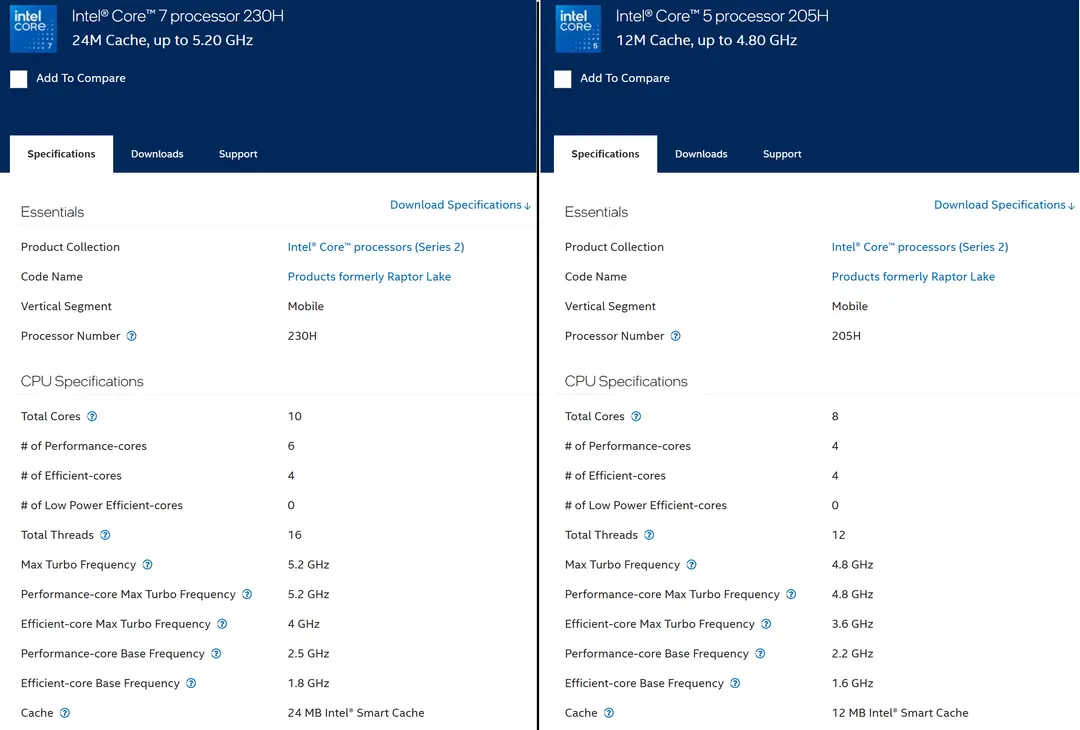This screenshot has height=730, width=1080.
Task: Click the "Intel® Core™ 7 processor 230H" title
Action: (178, 16)
